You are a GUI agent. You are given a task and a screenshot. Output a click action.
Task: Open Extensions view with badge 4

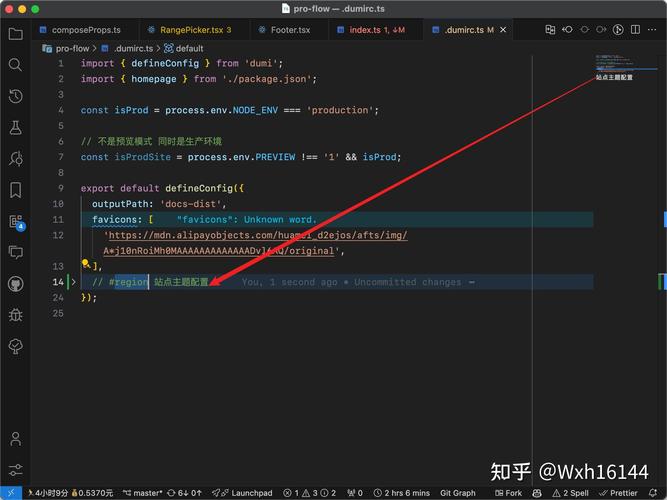[x=16, y=222]
